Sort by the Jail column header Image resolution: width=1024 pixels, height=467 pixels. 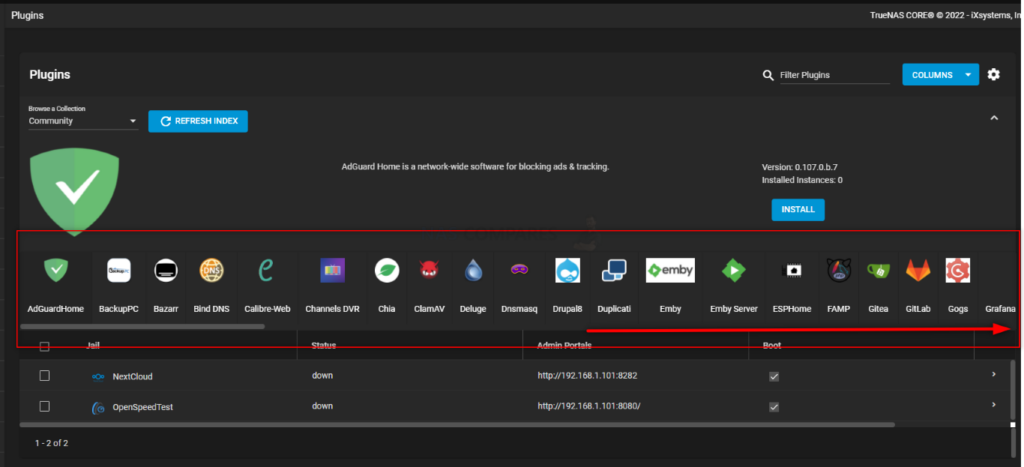pyautogui.click(x=93, y=345)
